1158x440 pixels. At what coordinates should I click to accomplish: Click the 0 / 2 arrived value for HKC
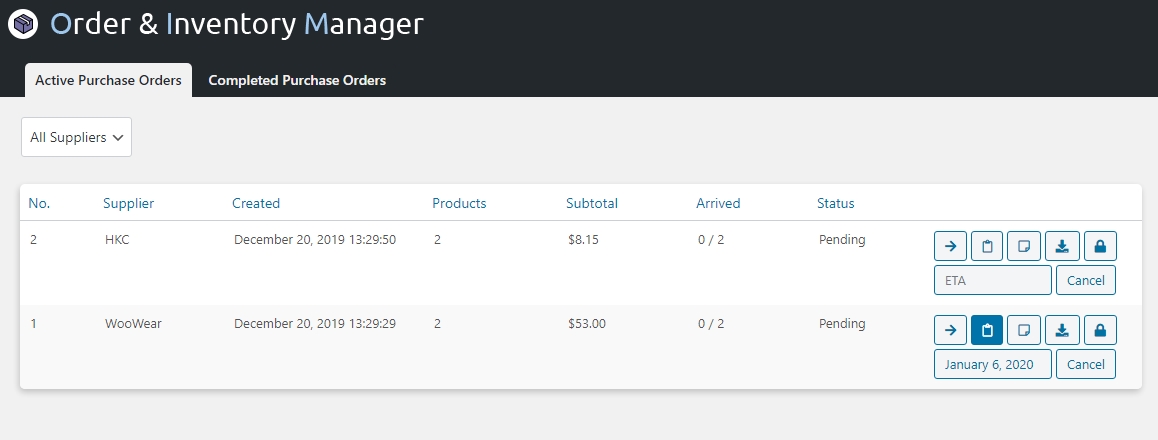coord(711,240)
